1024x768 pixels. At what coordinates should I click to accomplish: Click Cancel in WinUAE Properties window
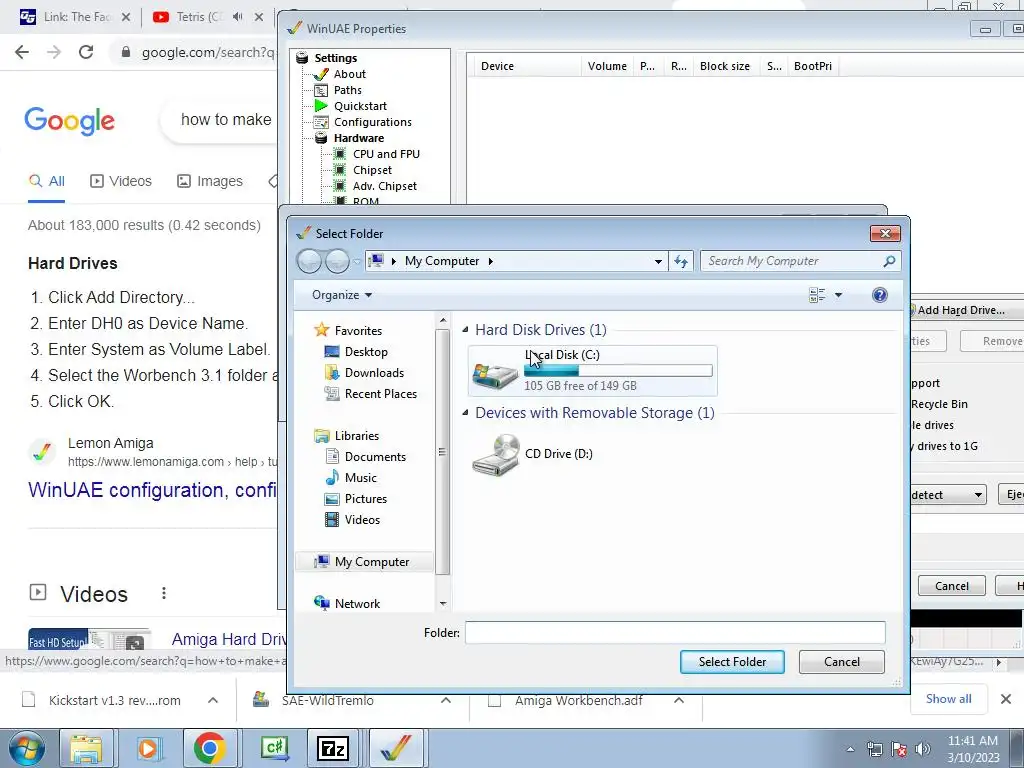(x=952, y=586)
